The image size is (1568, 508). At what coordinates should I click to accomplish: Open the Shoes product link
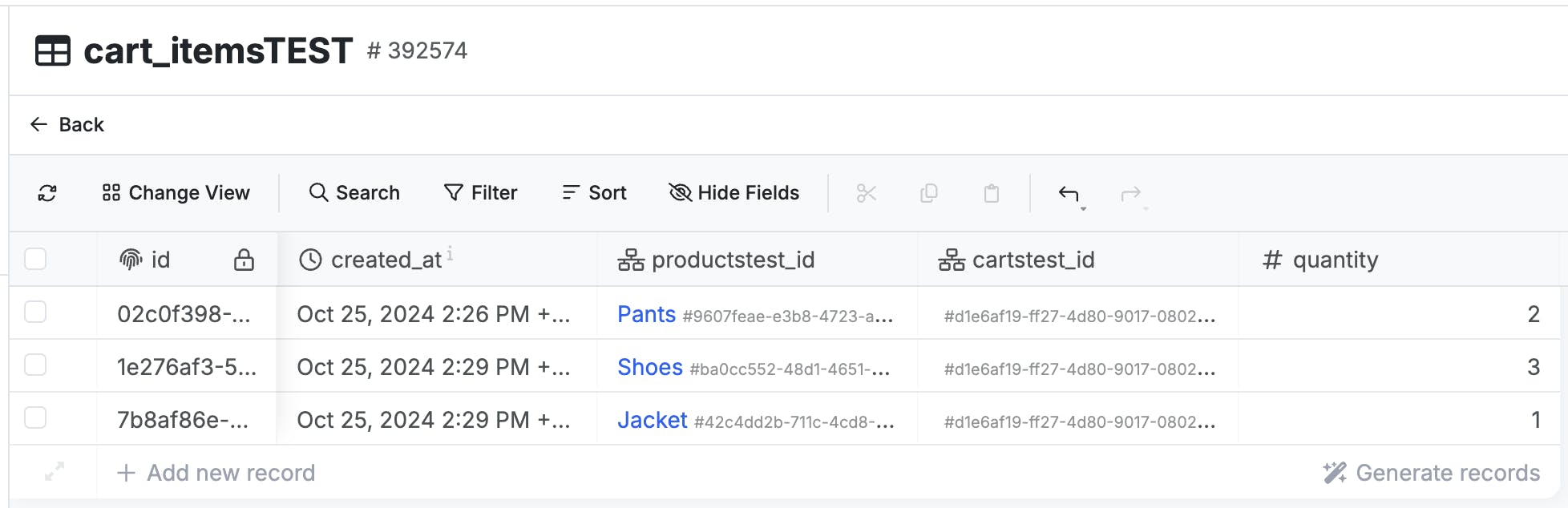pos(649,367)
